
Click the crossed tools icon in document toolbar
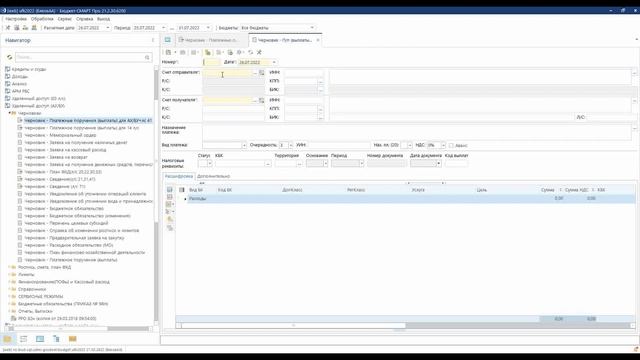pyautogui.click(x=259, y=52)
